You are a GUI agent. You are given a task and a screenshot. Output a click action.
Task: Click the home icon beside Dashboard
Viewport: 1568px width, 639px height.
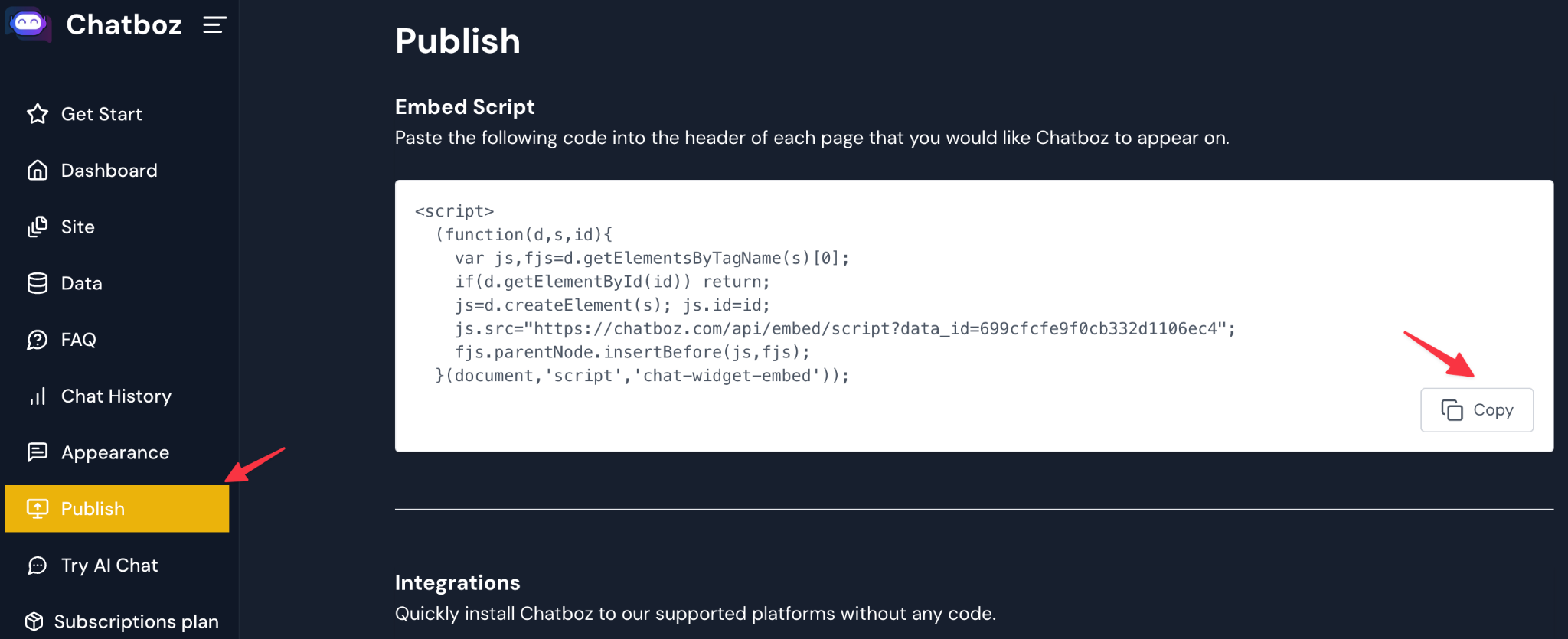click(x=38, y=171)
